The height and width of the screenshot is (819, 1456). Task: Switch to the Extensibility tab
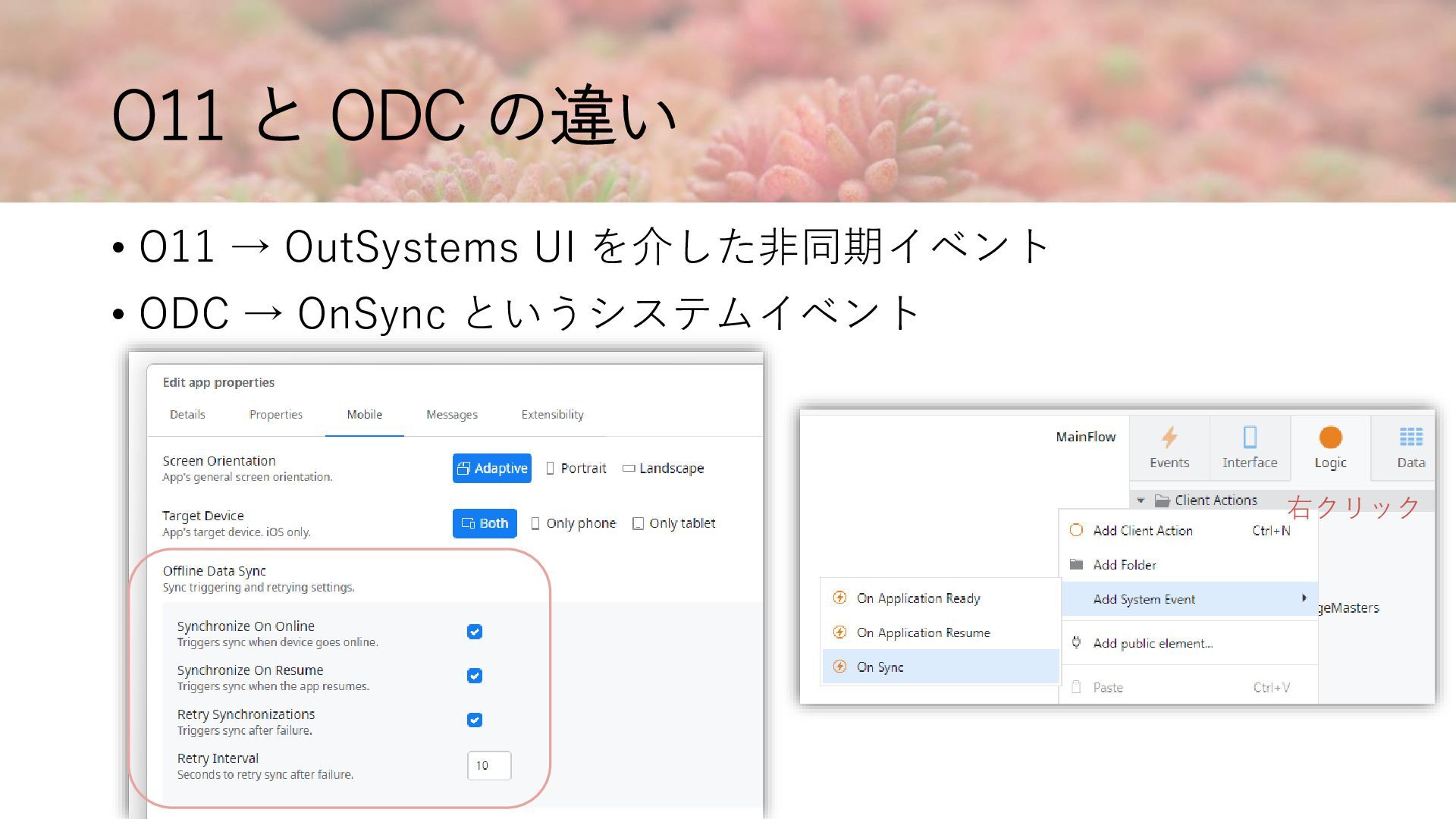pyautogui.click(x=552, y=415)
